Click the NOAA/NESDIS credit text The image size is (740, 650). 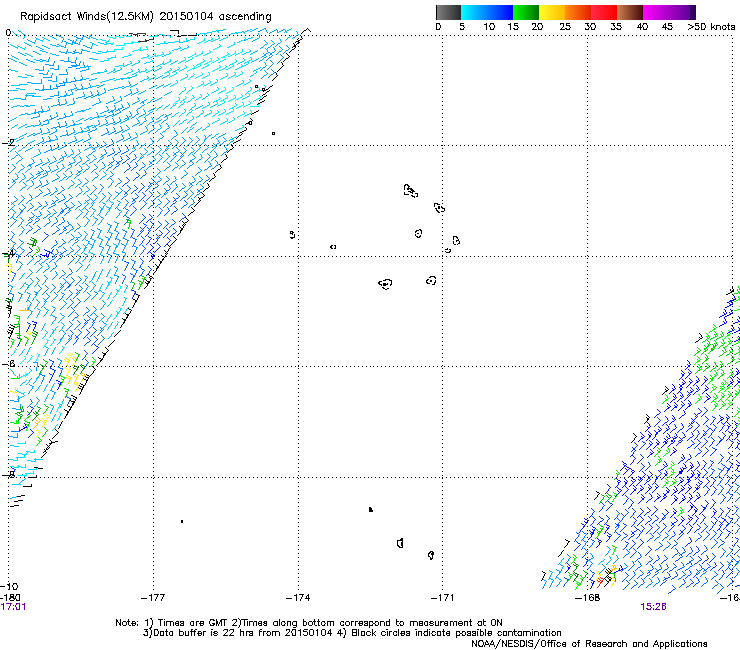click(x=589, y=644)
